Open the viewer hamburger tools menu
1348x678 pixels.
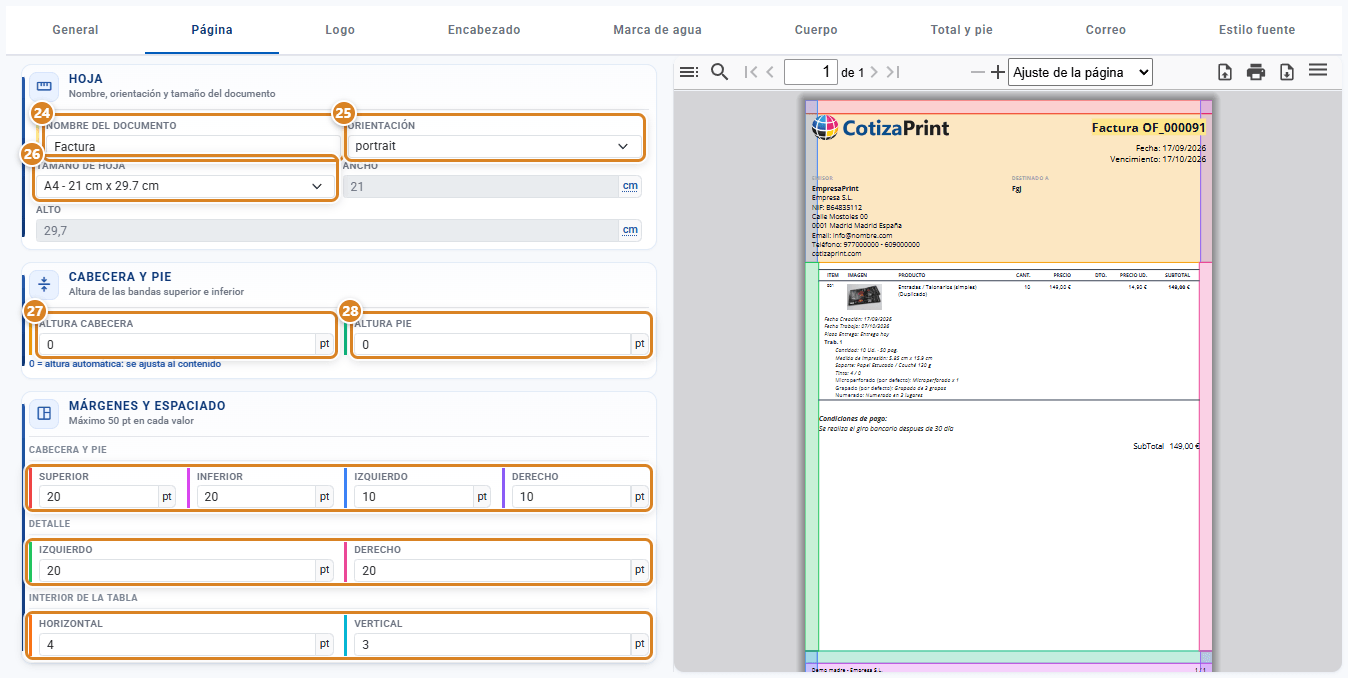click(1318, 70)
